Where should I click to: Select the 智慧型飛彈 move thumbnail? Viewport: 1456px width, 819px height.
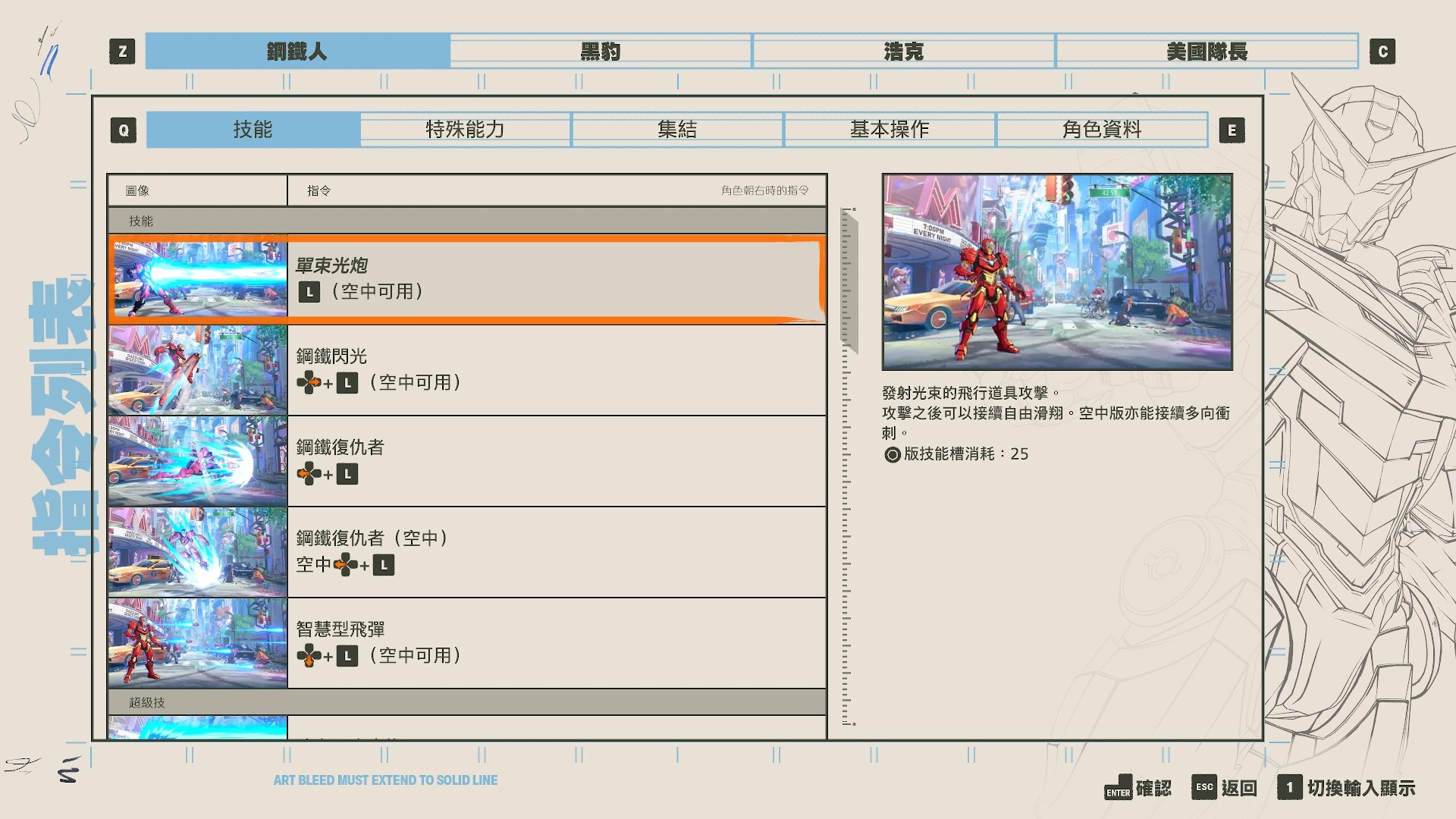198,643
